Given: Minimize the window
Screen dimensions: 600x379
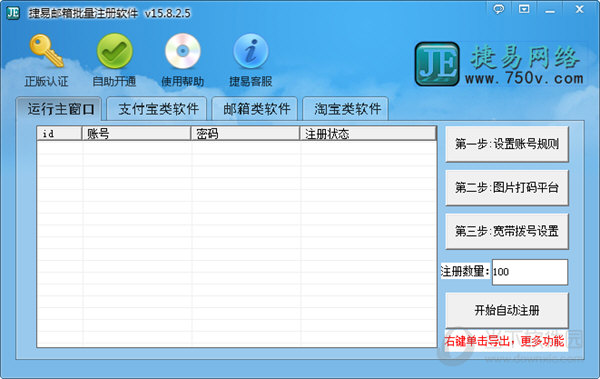Looking at the screenshot, I should coord(550,10).
